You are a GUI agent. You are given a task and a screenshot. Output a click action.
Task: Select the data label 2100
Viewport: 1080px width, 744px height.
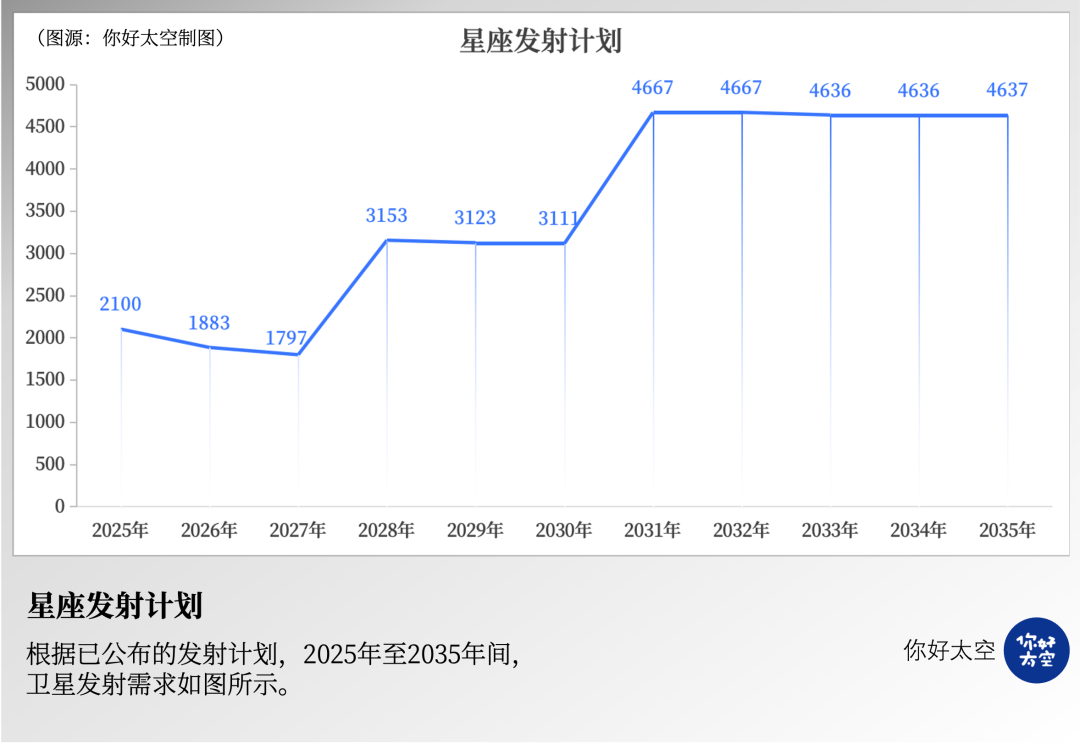tap(120, 304)
